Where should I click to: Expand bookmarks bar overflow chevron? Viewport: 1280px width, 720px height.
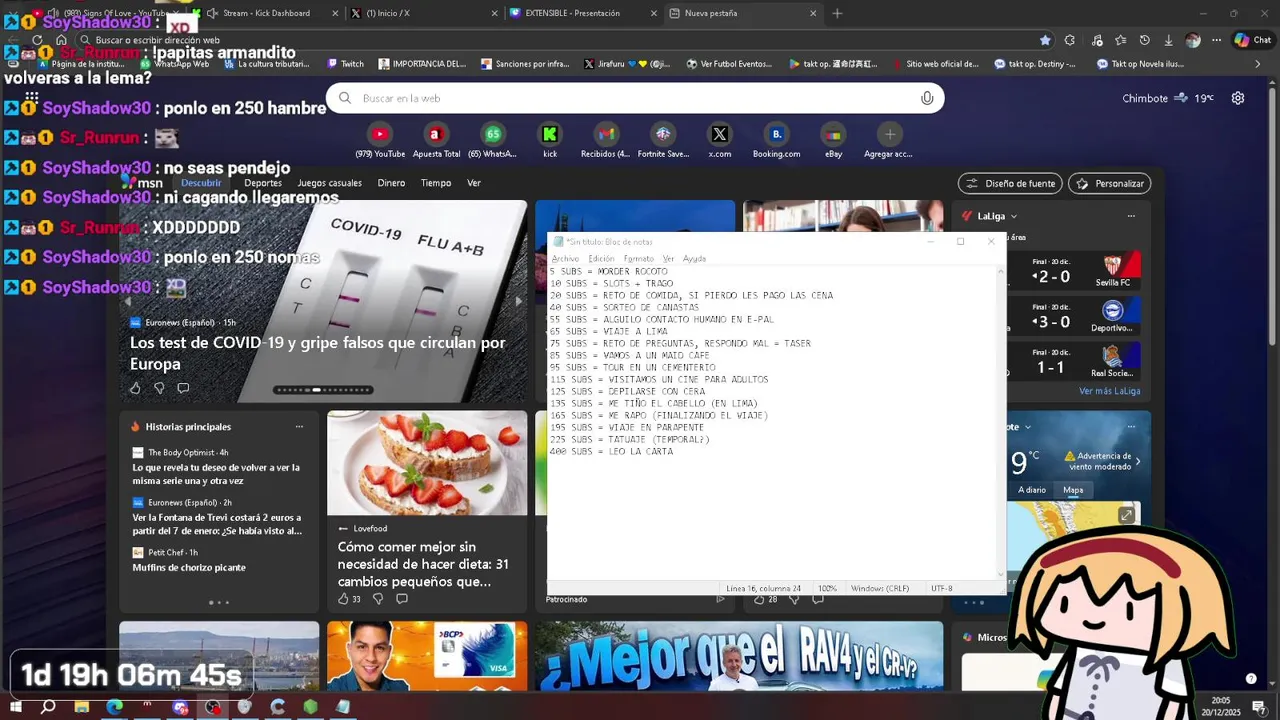pyautogui.click(x=1258, y=64)
